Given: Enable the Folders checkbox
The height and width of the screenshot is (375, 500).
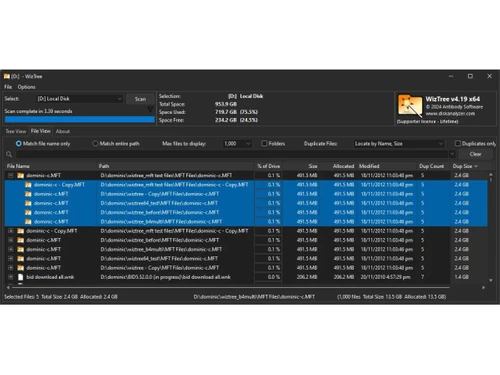Looking at the screenshot, I should [264, 144].
